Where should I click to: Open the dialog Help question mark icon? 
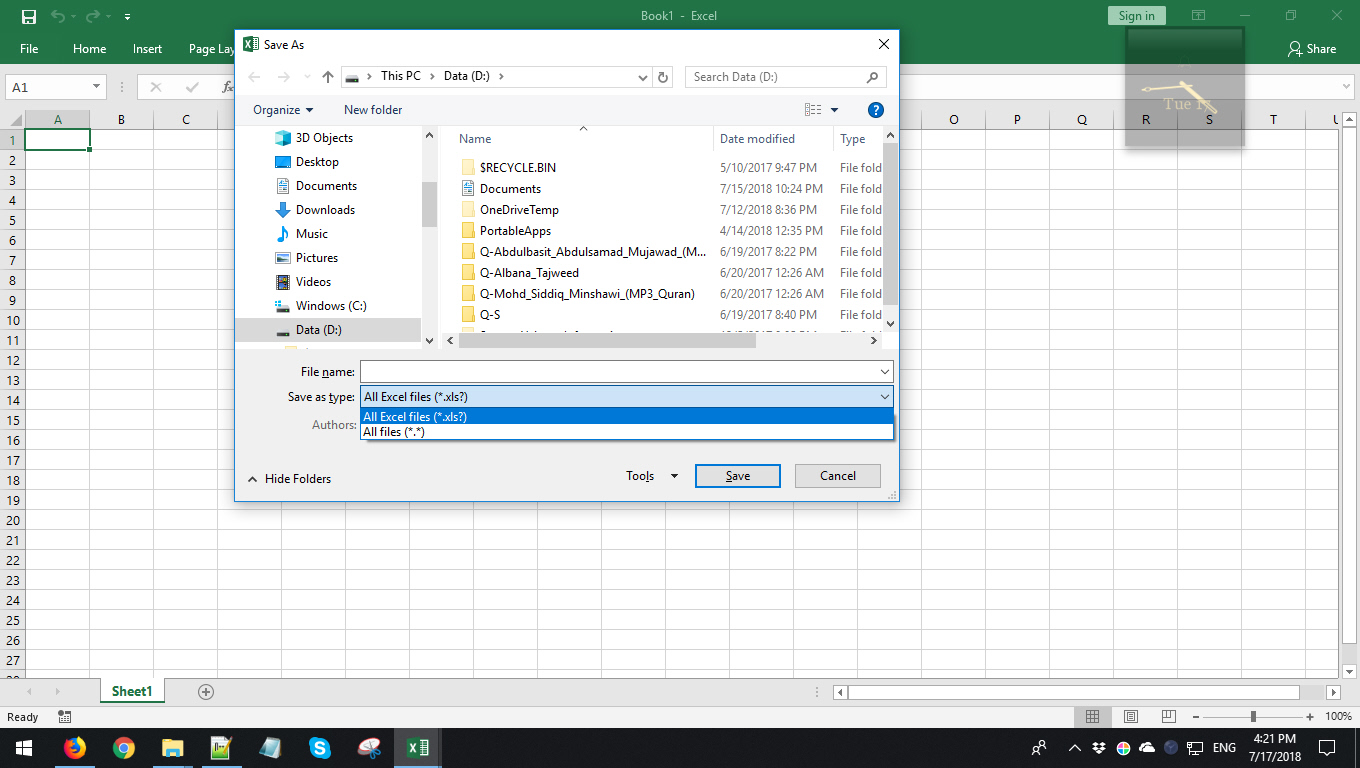[875, 110]
